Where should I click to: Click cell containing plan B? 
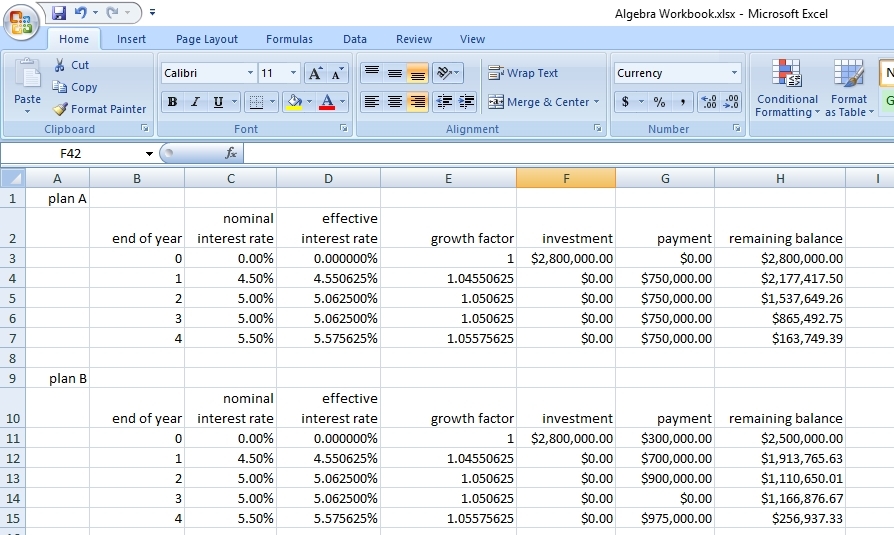click(58, 378)
